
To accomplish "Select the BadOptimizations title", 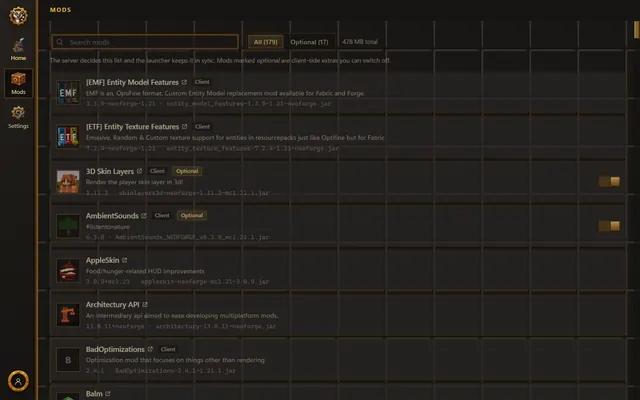I will pos(115,349).
